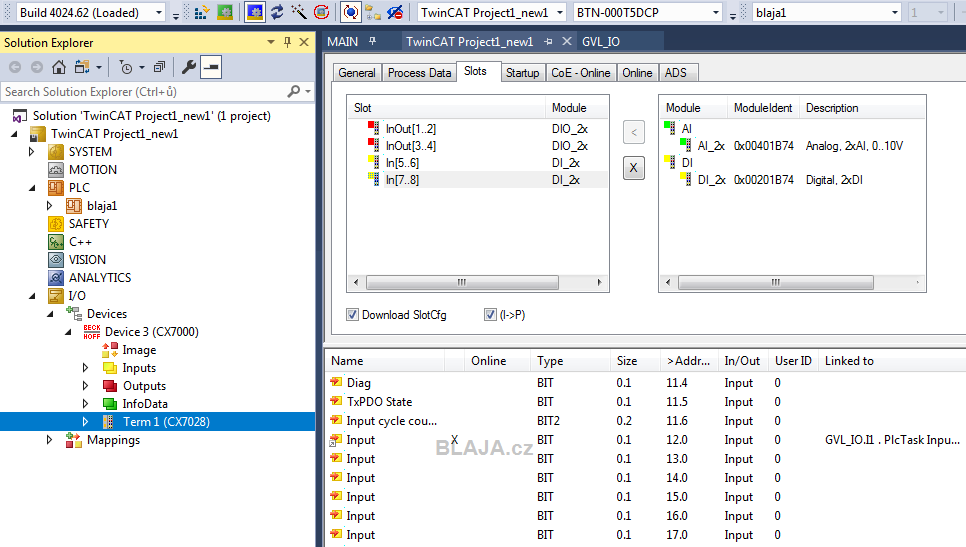The width and height of the screenshot is (966, 547).
Task: Expand the SYSTEM tree node
Action: (31, 152)
